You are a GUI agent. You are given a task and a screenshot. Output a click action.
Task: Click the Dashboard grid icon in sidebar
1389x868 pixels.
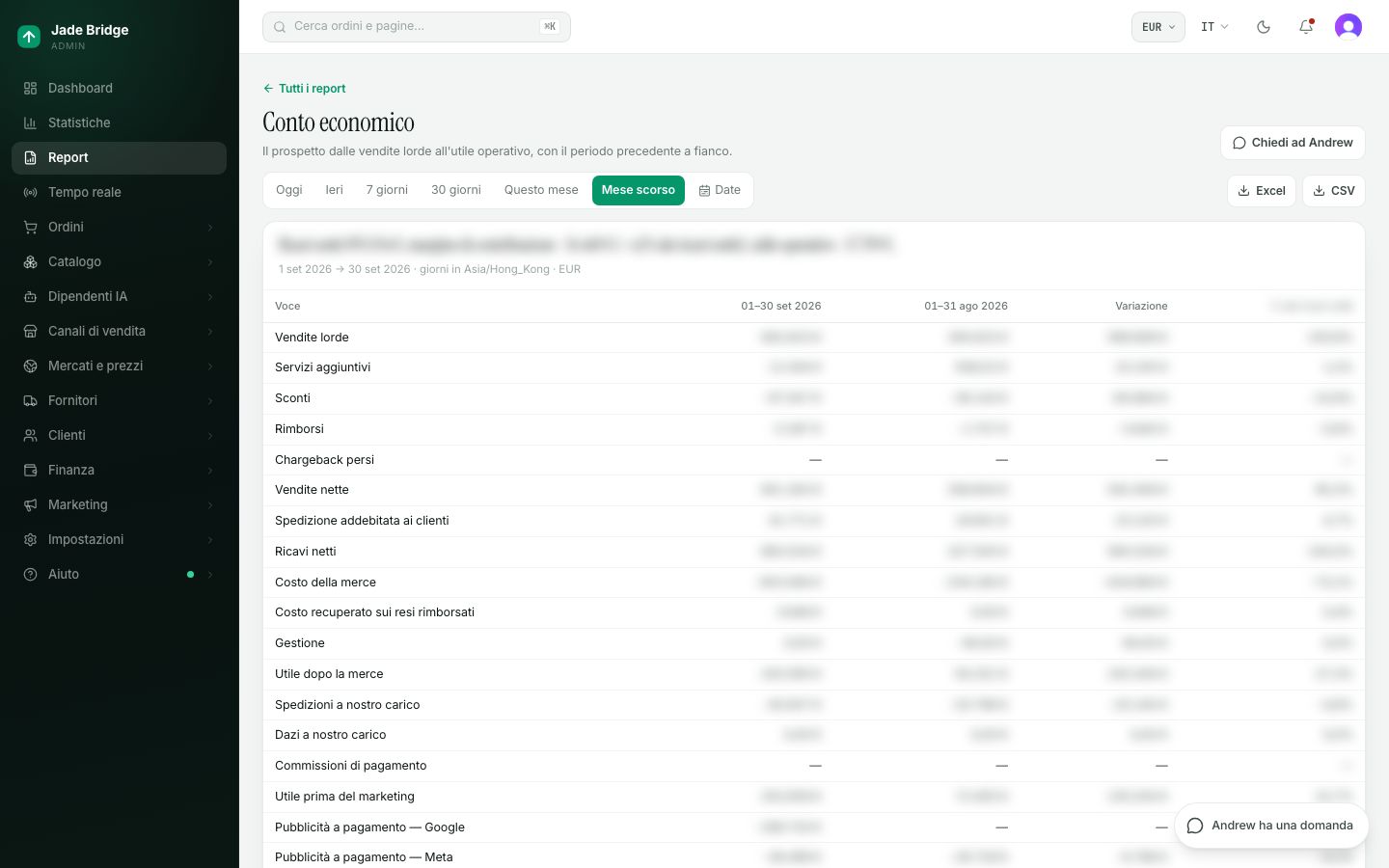(x=30, y=88)
